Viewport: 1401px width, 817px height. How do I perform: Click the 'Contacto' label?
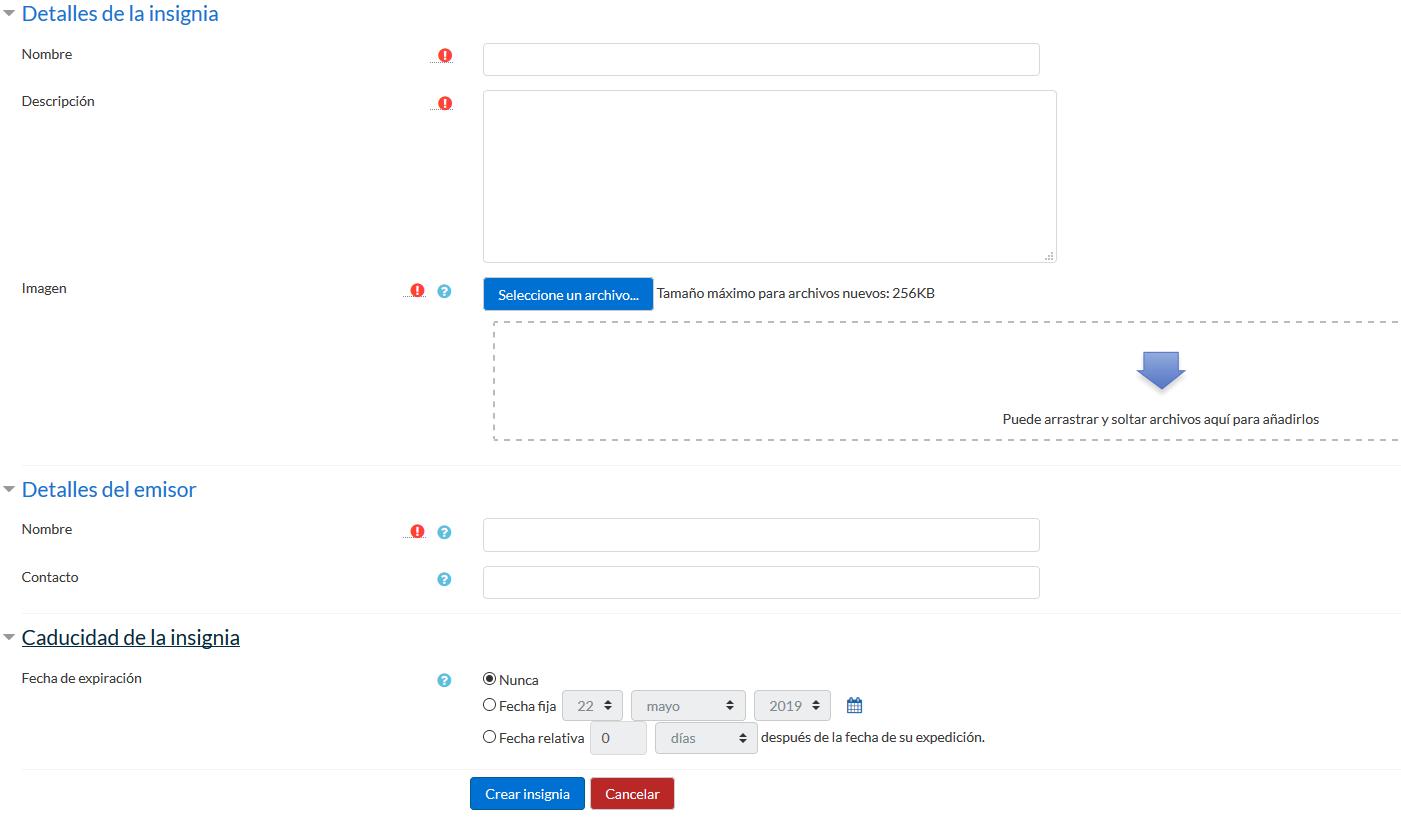50,577
